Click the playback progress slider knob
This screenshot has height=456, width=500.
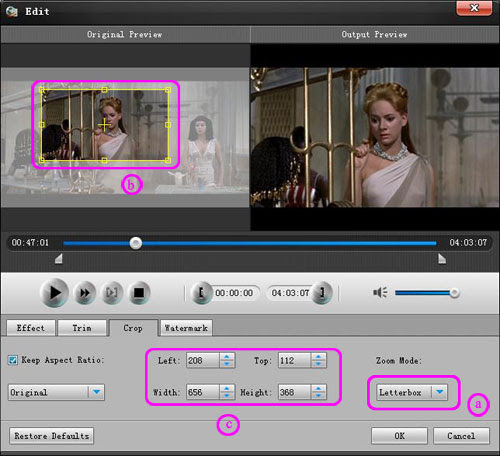136,243
